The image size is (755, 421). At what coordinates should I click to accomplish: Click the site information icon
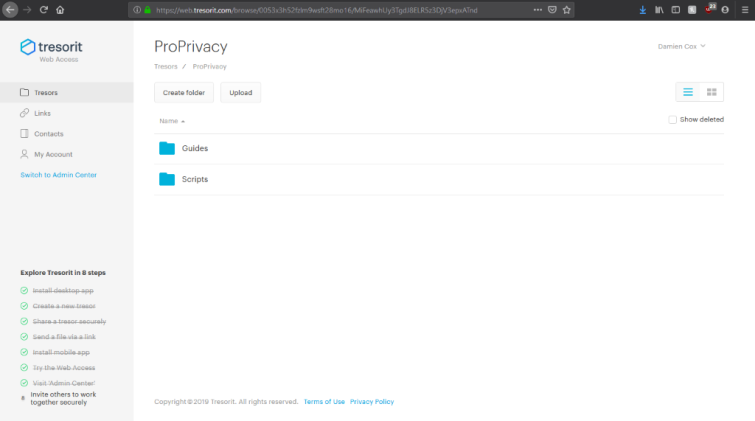tap(137, 10)
